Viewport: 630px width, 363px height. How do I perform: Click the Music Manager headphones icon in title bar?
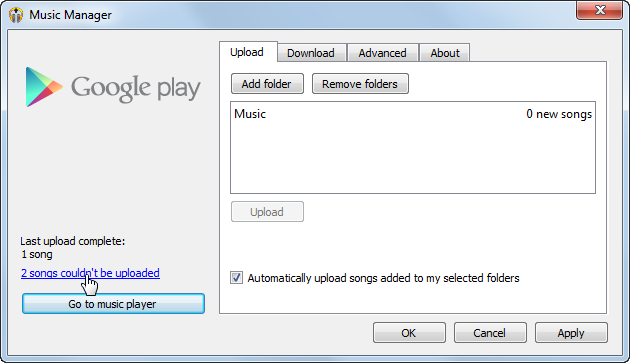(16, 15)
